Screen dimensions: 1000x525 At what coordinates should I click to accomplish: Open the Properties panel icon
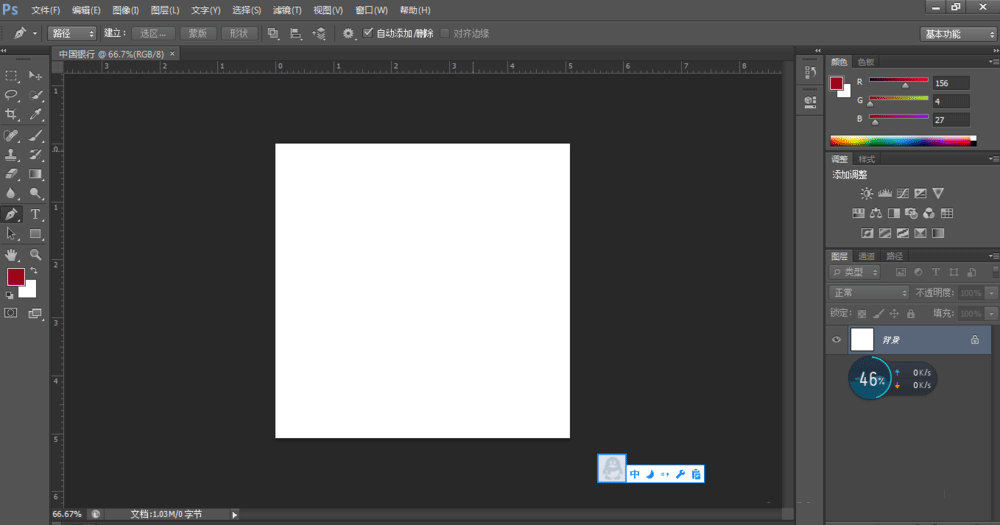[x=810, y=101]
